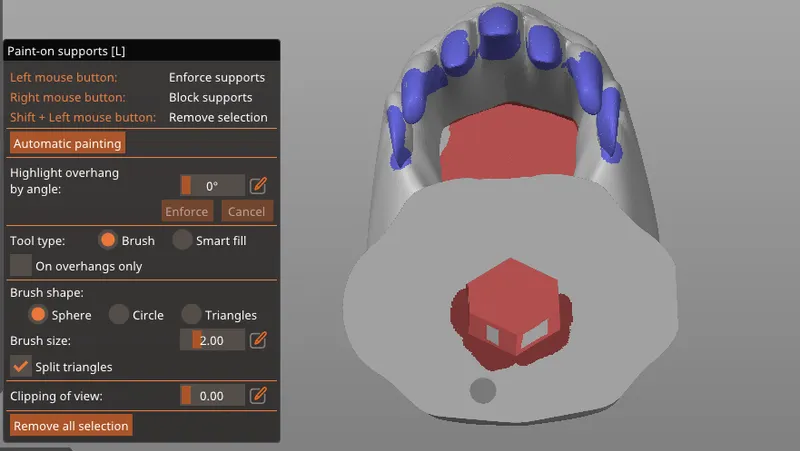Edit the highlight overhang angle value icon
This screenshot has width=800, height=451.
tap(258, 185)
